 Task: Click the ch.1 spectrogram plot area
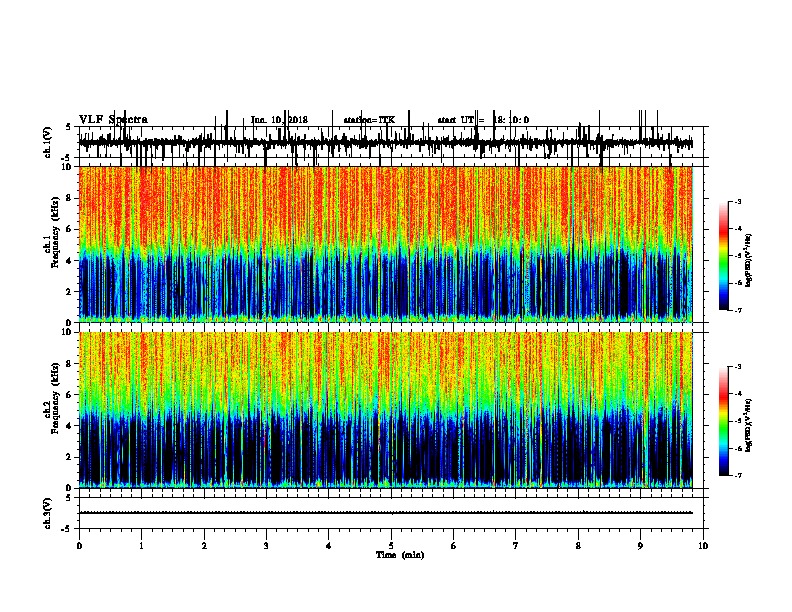[x=386, y=244]
